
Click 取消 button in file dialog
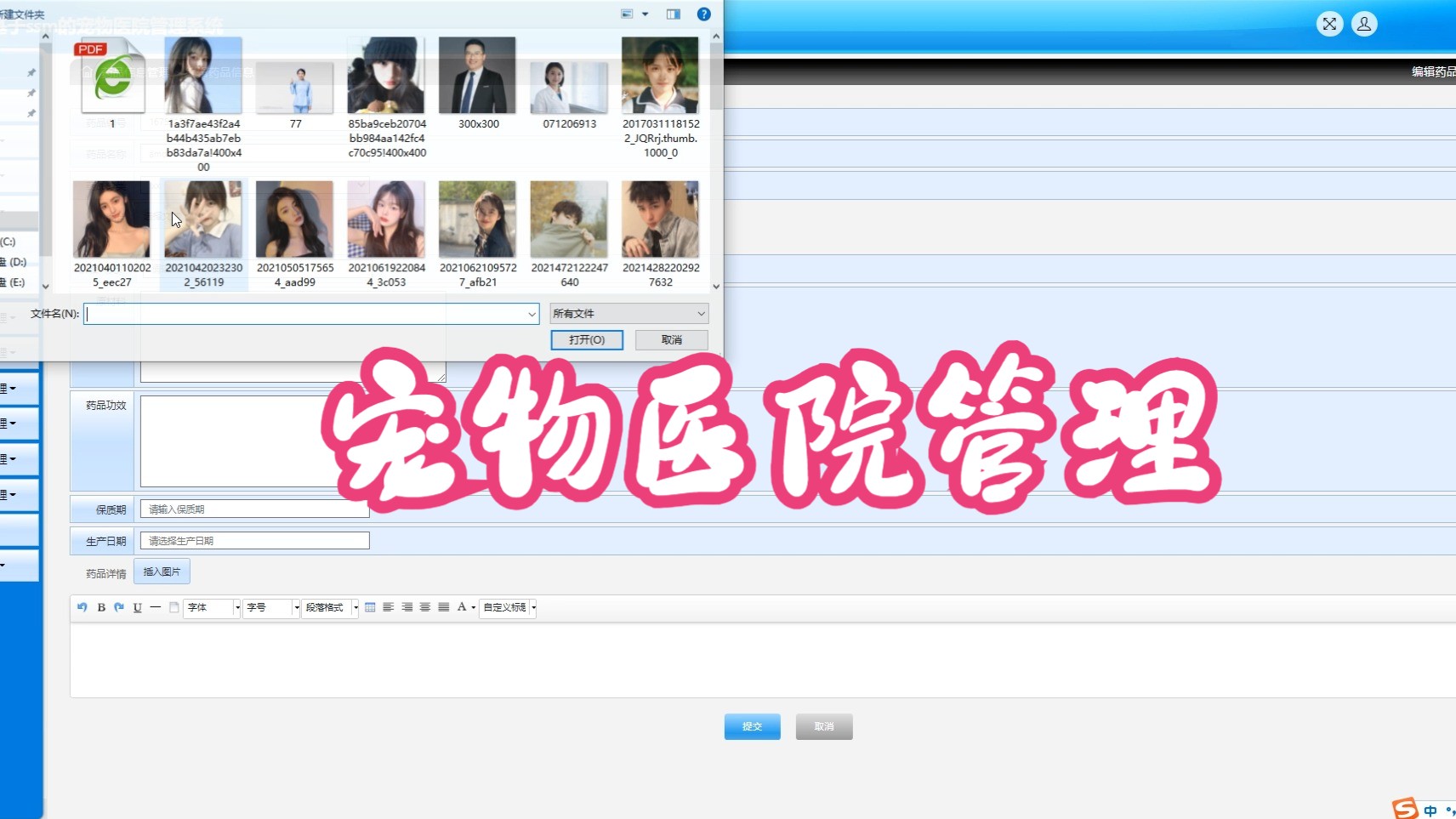coord(672,340)
